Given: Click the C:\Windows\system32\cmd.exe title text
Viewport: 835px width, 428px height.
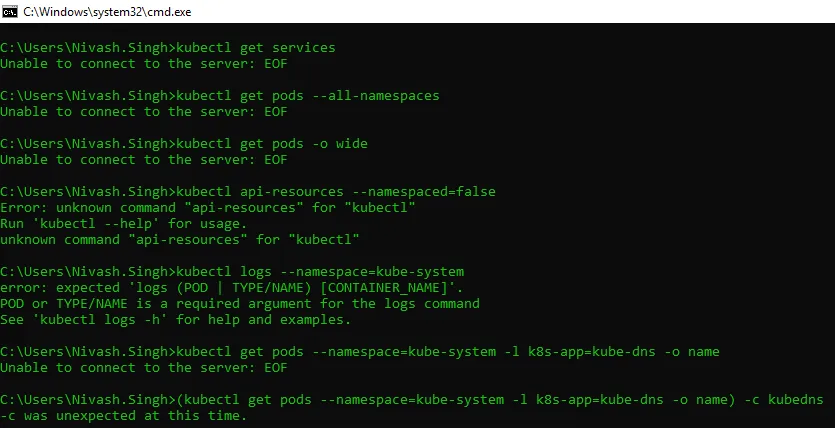Looking at the screenshot, I should 107,12.
